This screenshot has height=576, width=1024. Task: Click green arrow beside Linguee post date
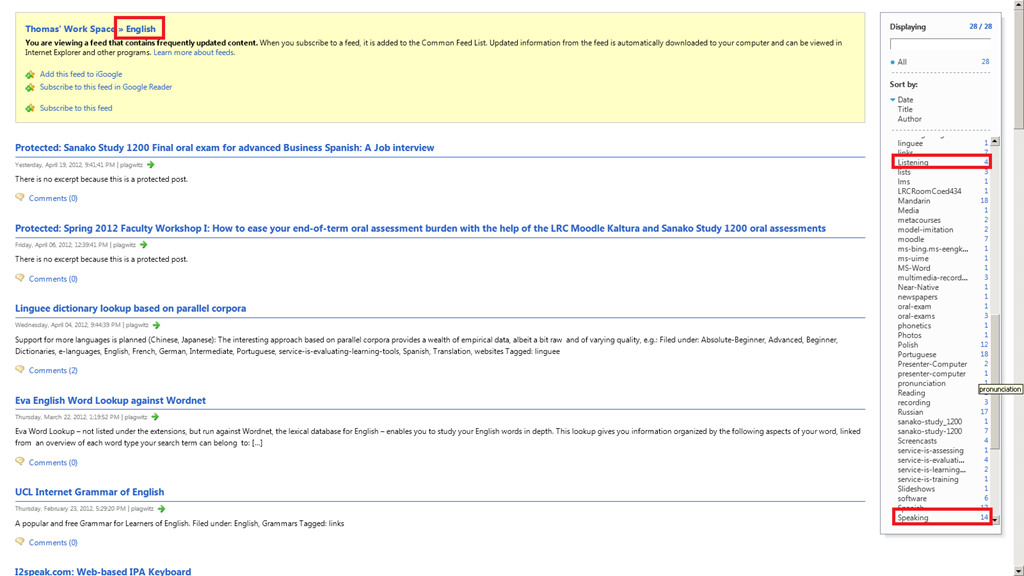(156, 325)
